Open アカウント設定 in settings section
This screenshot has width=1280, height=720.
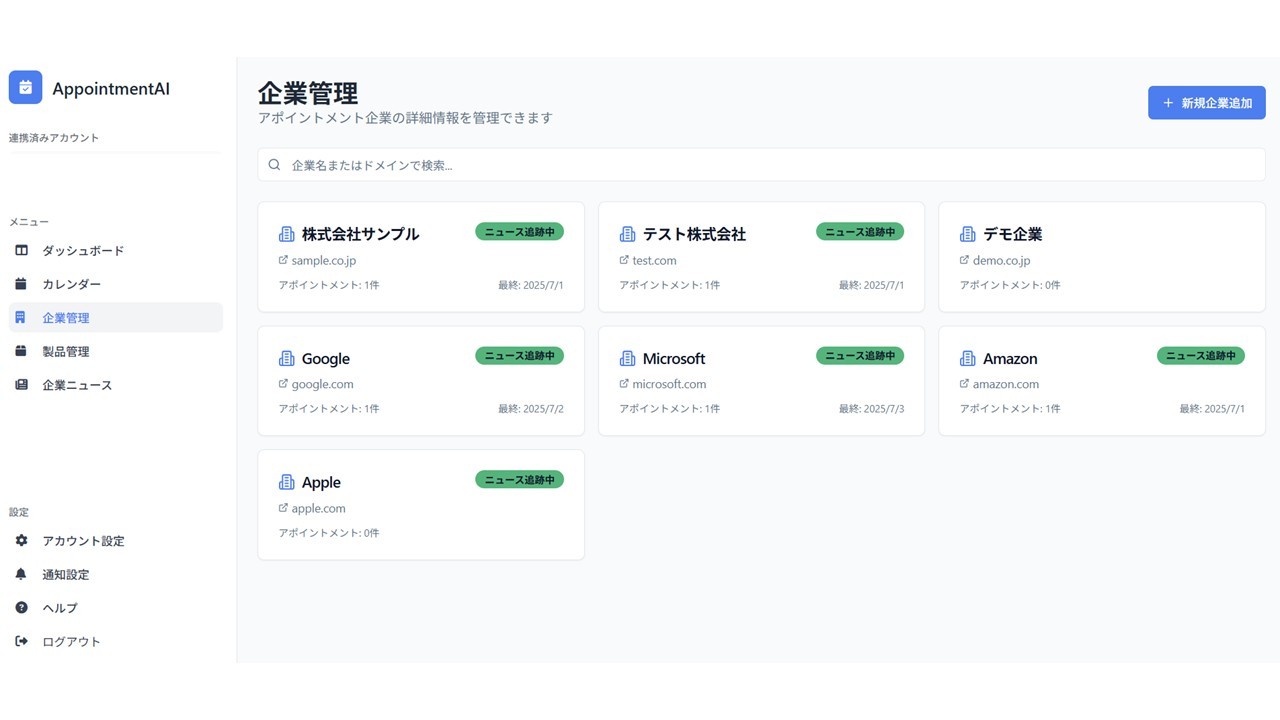coord(116,541)
